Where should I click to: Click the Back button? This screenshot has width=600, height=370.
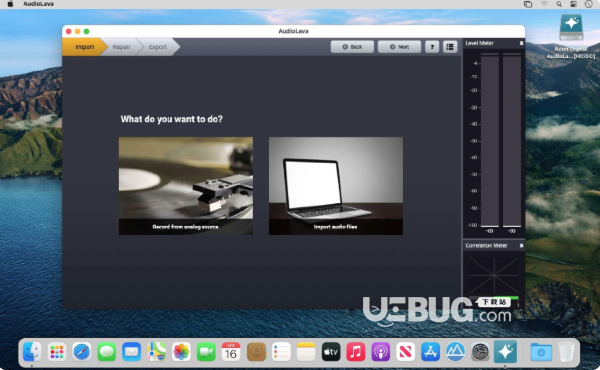tap(352, 47)
